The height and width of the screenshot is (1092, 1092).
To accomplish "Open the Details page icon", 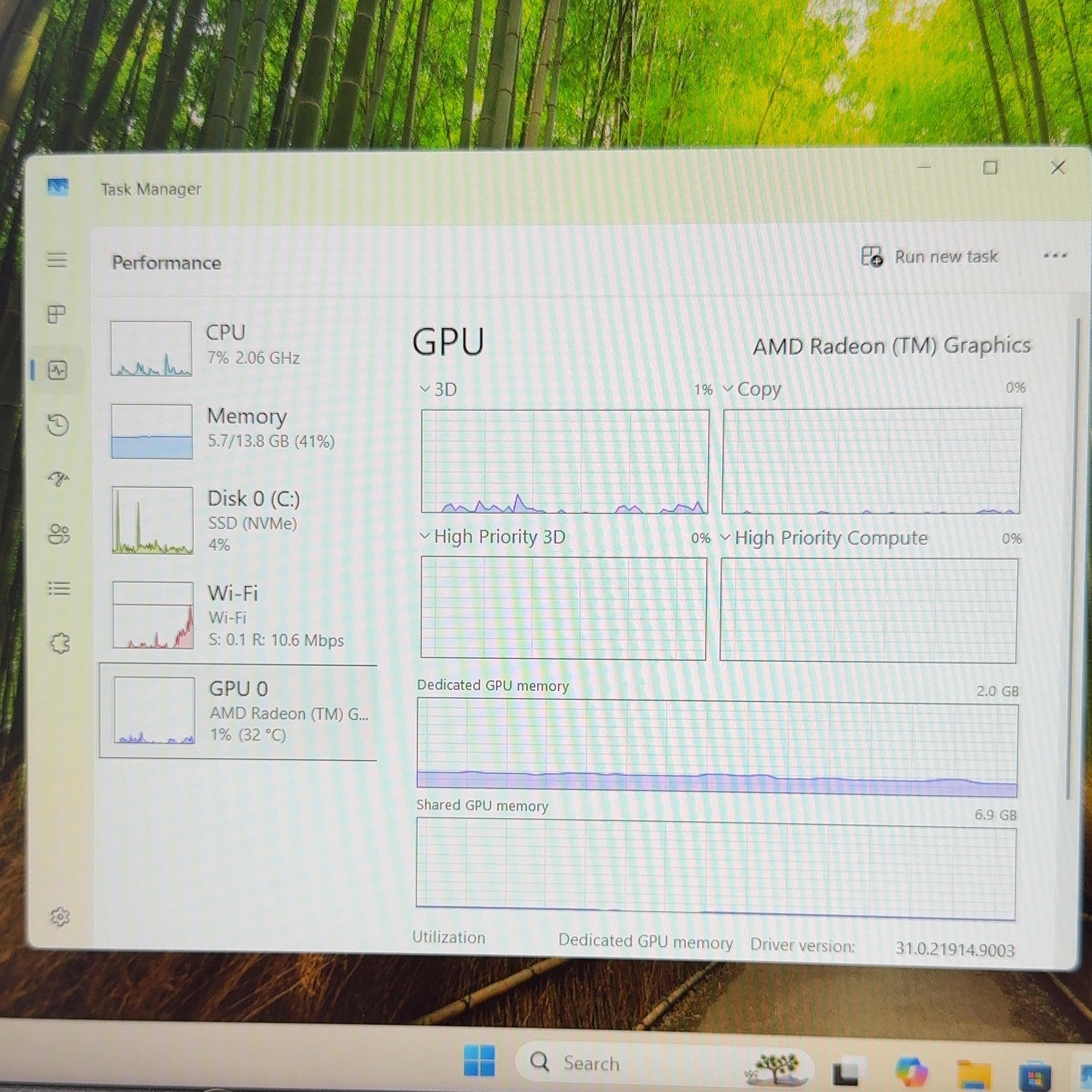I will click(59, 588).
